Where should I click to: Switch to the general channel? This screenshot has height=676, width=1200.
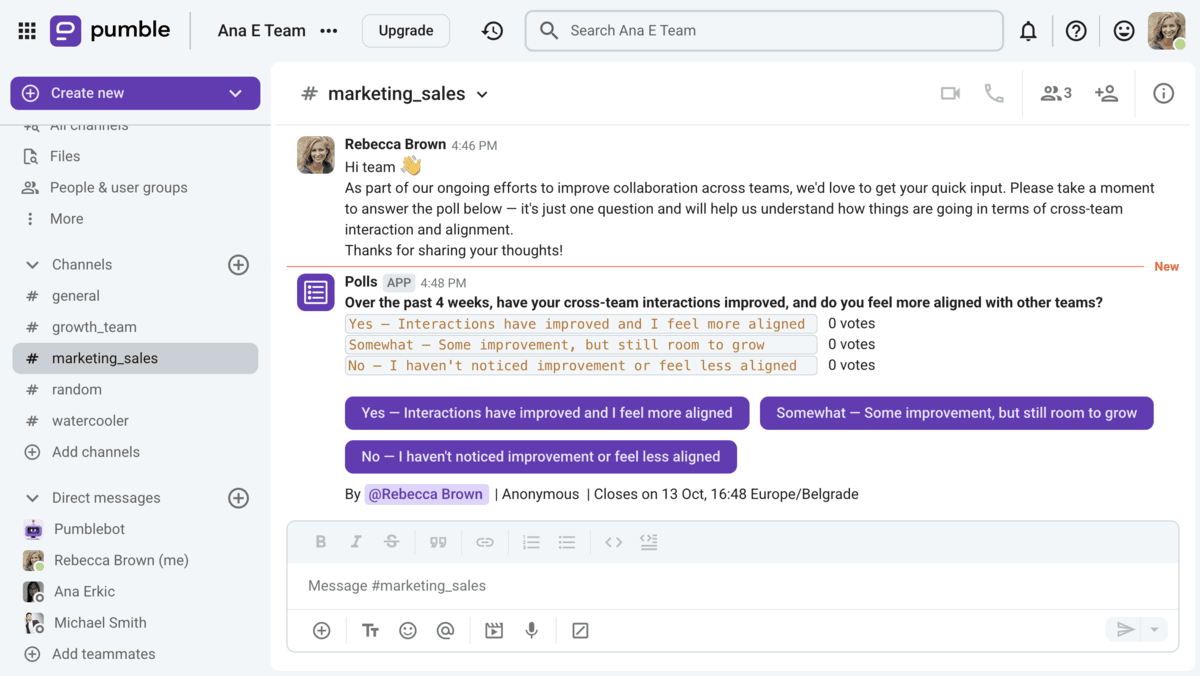[x=76, y=296]
